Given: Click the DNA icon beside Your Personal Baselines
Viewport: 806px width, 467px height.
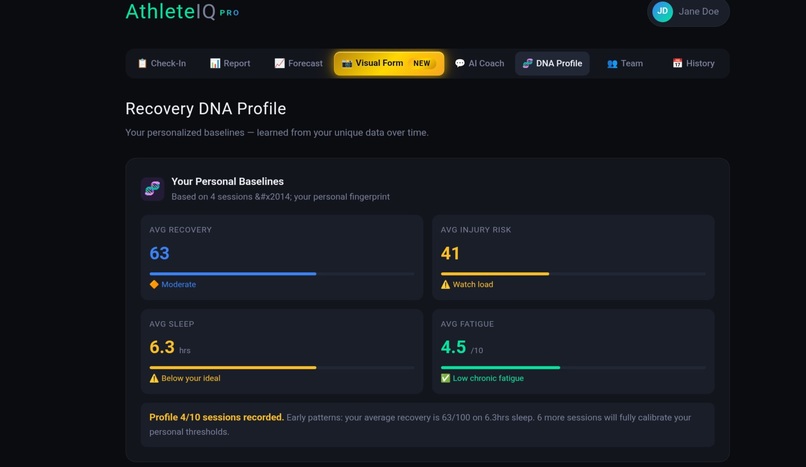Looking at the screenshot, I should tap(152, 189).
